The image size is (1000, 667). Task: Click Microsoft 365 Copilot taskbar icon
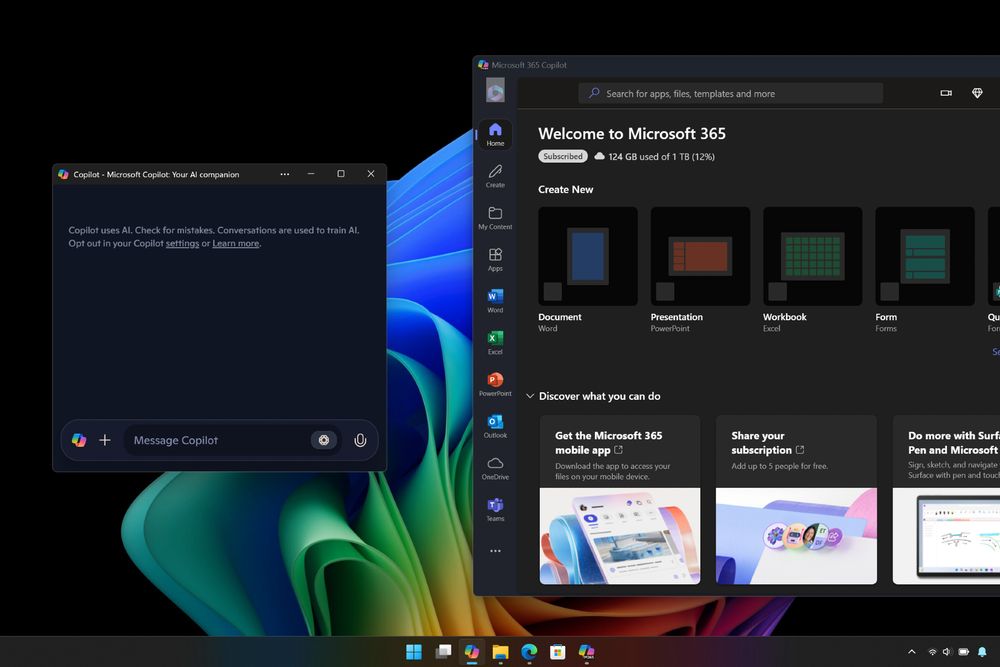(587, 652)
